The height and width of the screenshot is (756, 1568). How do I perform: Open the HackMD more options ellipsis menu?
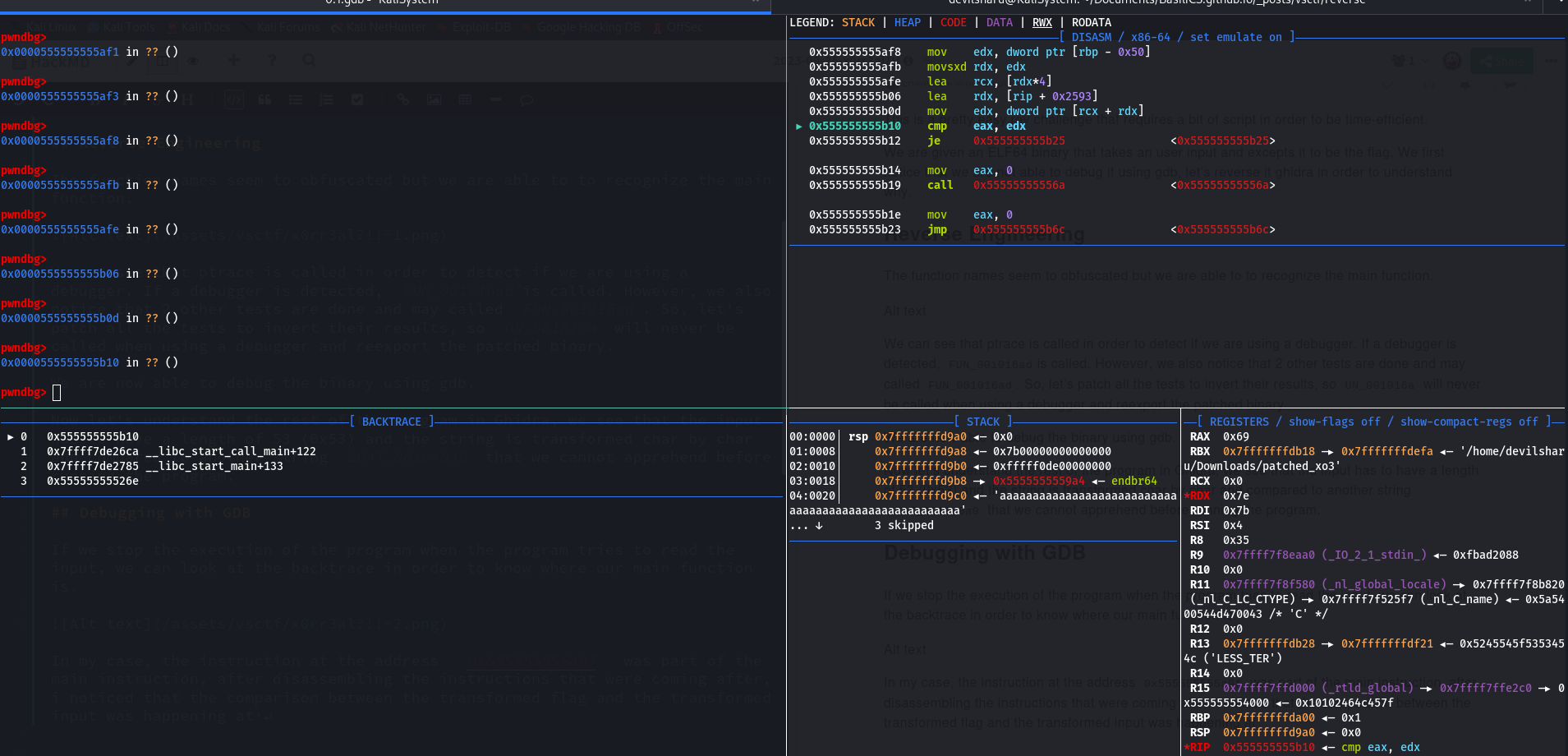point(1551,62)
